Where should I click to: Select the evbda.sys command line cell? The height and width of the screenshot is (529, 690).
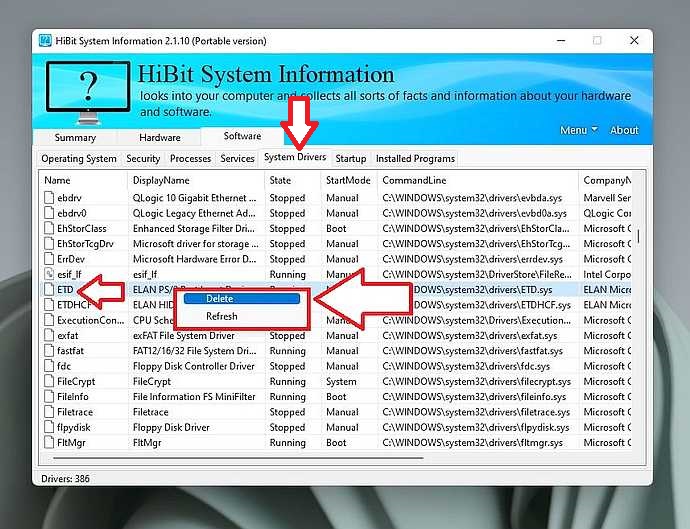472,198
